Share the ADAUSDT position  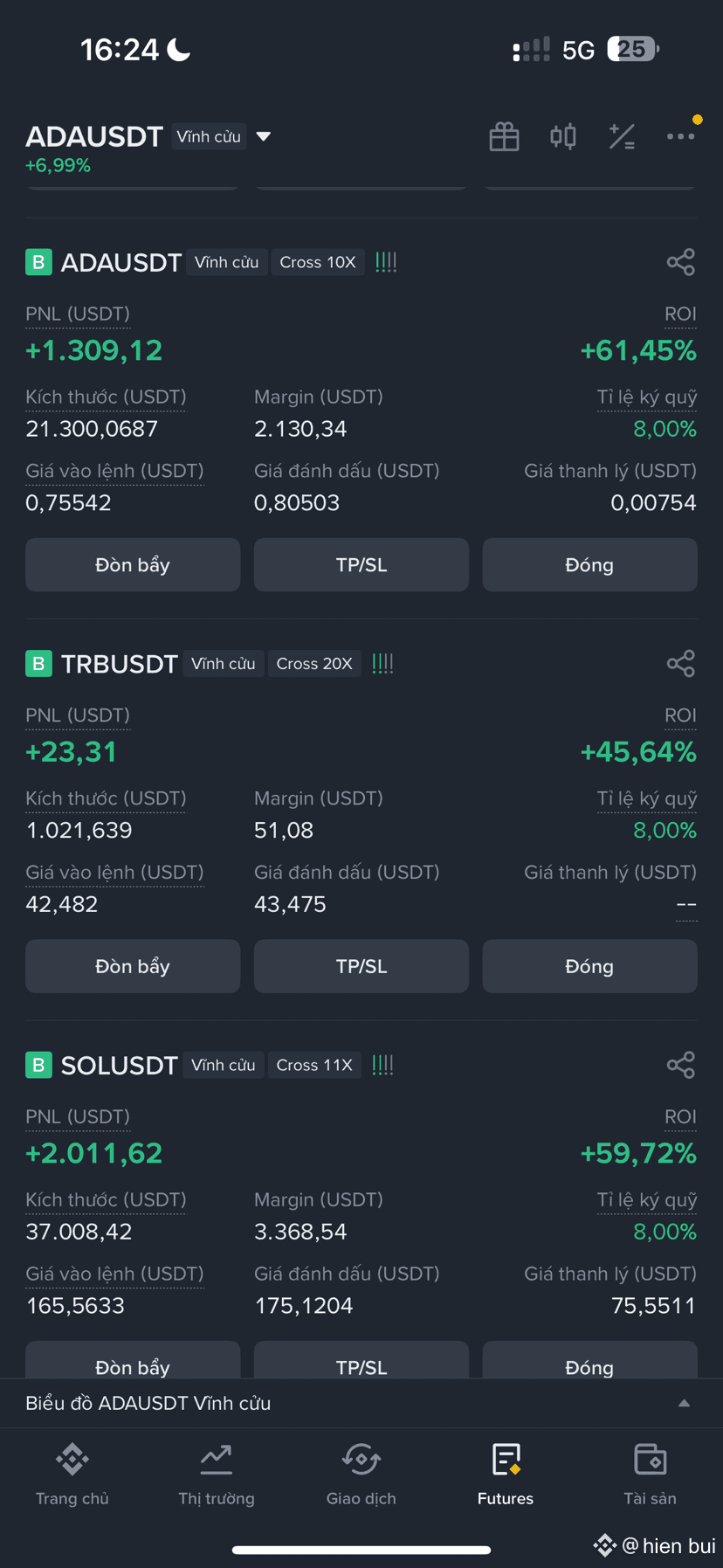point(681,262)
